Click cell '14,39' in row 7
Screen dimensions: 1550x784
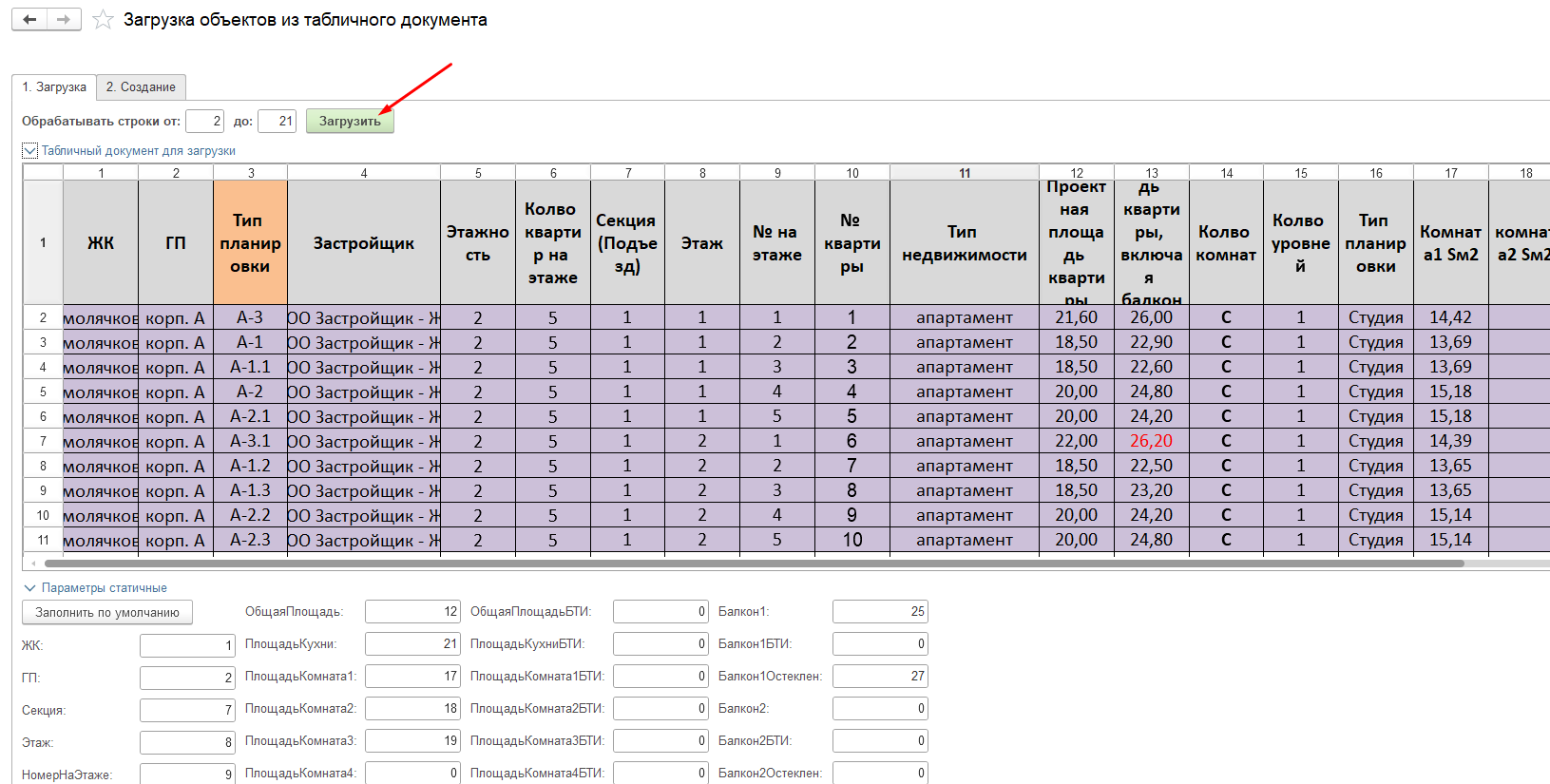point(1451,441)
